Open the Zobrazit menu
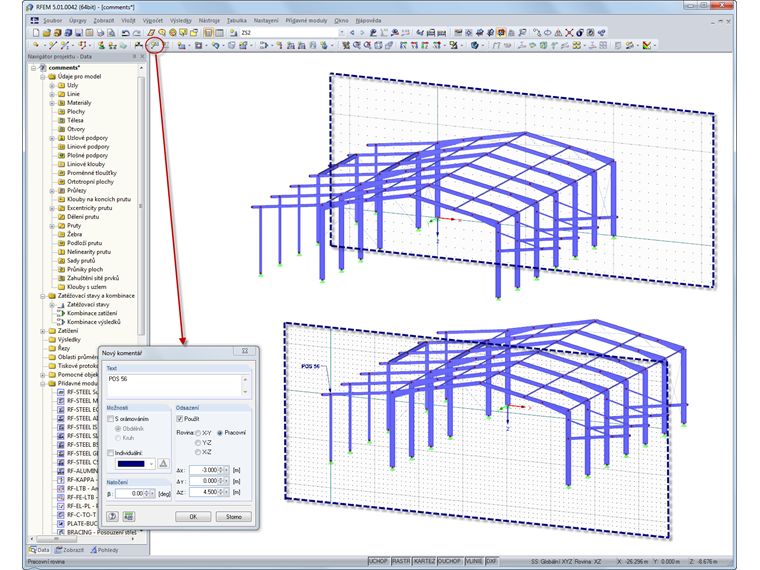This screenshot has width=760, height=570. pyautogui.click(x=104, y=20)
